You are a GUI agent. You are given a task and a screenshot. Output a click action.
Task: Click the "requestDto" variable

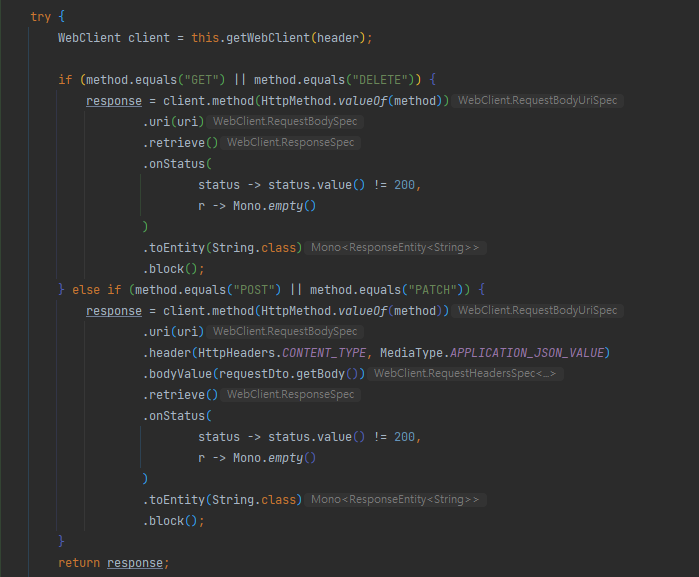pos(254,374)
